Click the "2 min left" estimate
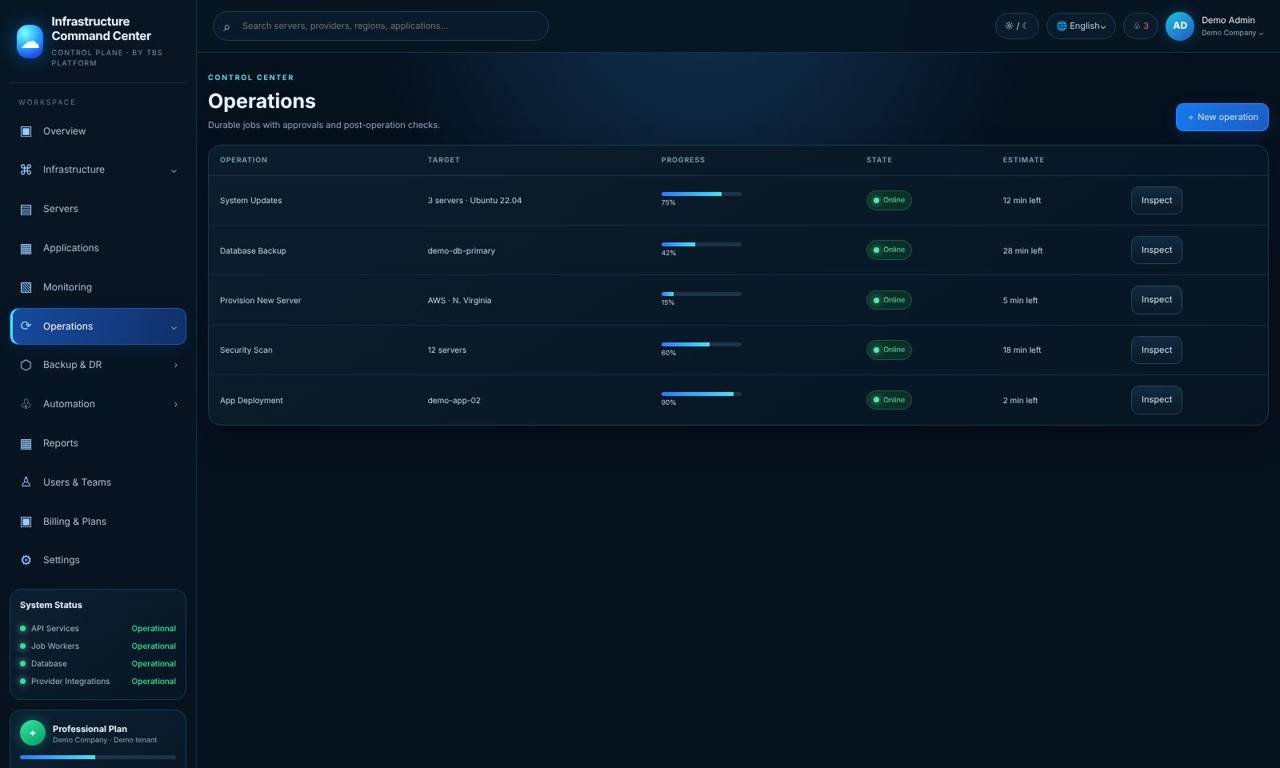 click(x=1020, y=401)
